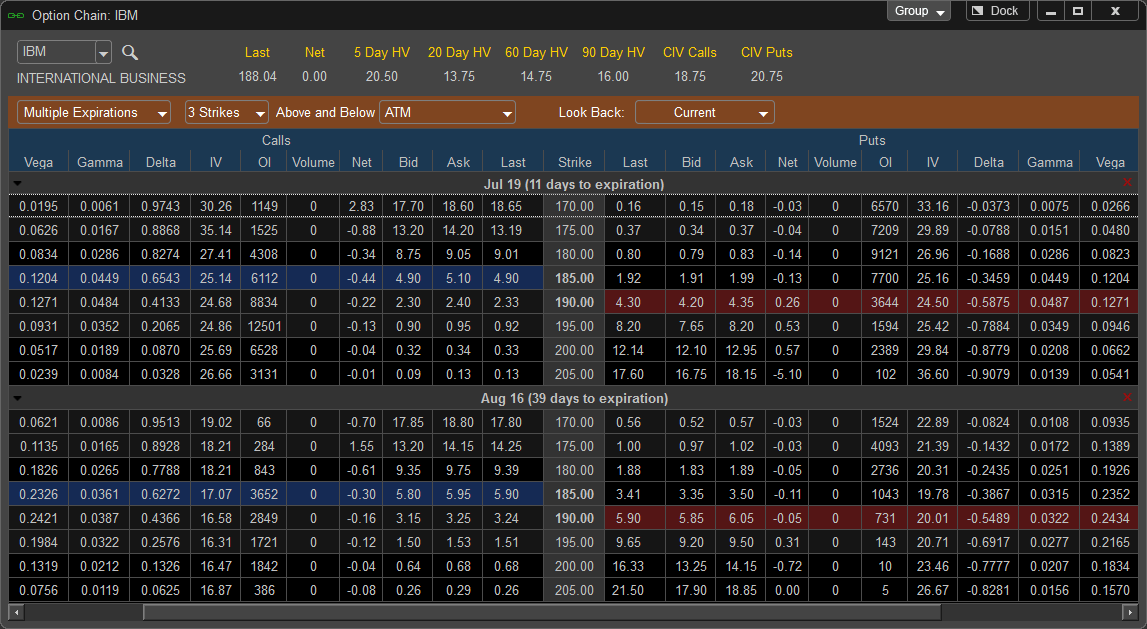The height and width of the screenshot is (629, 1147).
Task: Select Aug 16 call bid 5.80
Action: click(x=408, y=494)
